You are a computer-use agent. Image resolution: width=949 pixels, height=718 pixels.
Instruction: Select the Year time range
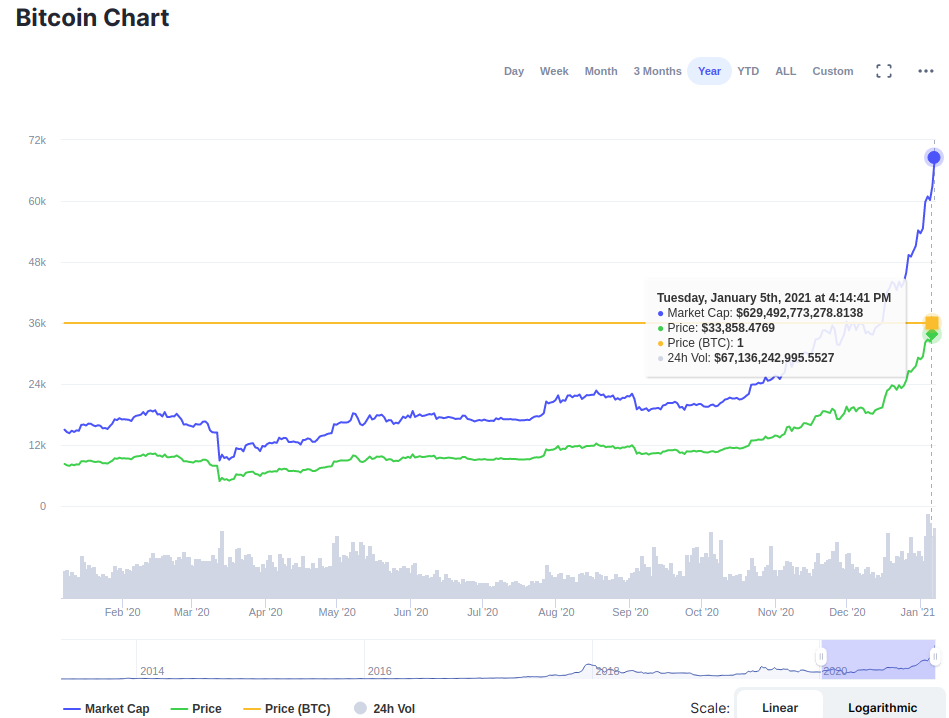point(709,71)
